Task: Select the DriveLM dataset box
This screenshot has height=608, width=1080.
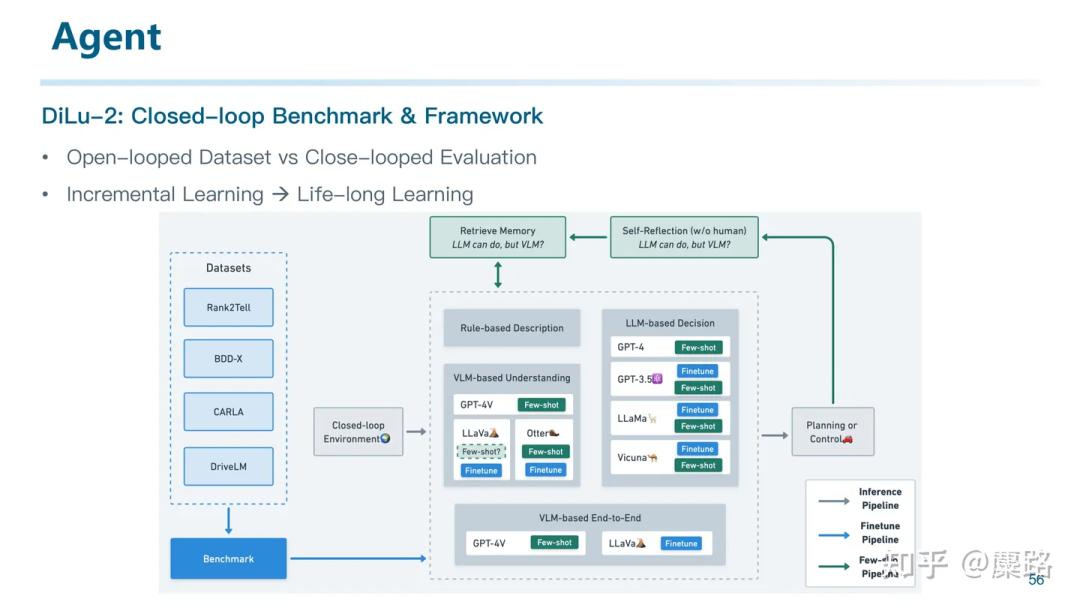Action: coord(229,466)
